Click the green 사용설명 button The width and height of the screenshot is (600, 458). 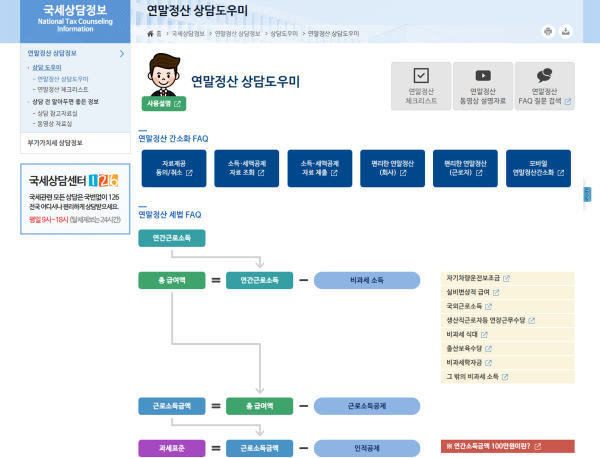164,104
